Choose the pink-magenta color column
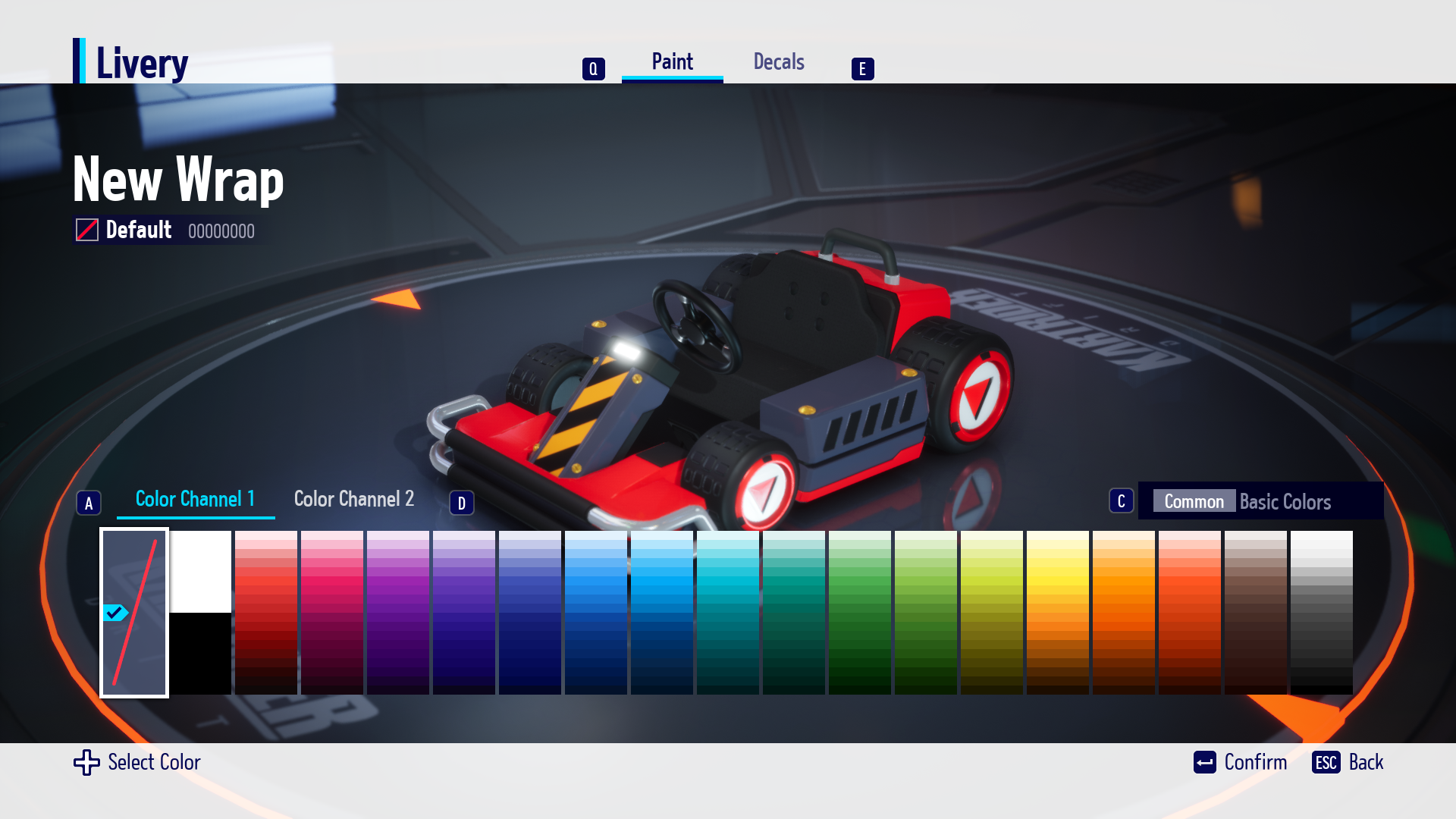Screen dimensions: 1456x819 tap(332, 613)
